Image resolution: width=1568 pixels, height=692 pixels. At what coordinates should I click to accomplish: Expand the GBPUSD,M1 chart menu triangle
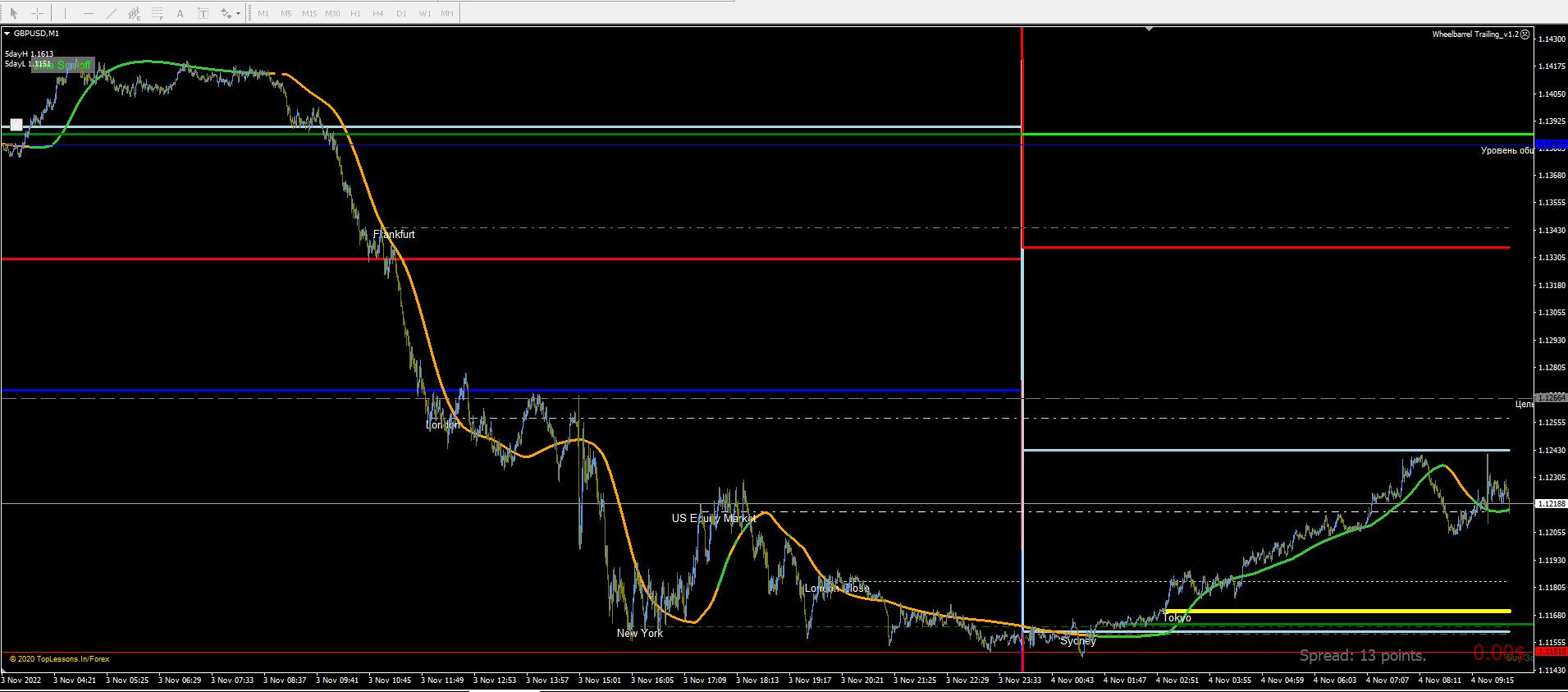pos(7,34)
